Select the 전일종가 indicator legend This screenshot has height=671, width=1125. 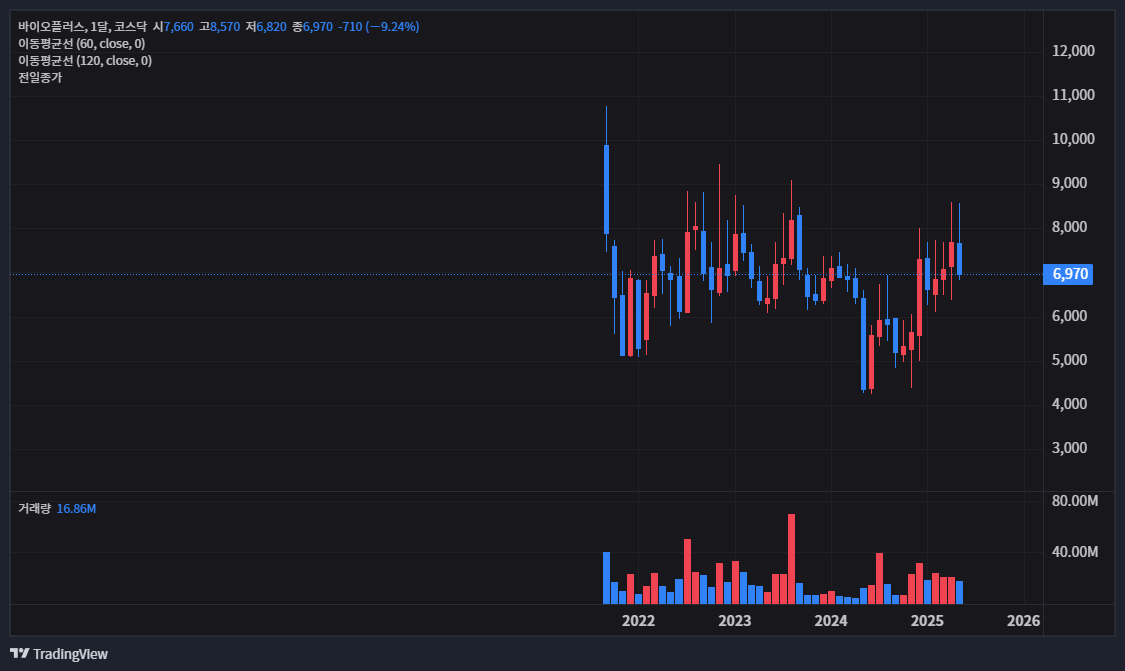pos(40,78)
